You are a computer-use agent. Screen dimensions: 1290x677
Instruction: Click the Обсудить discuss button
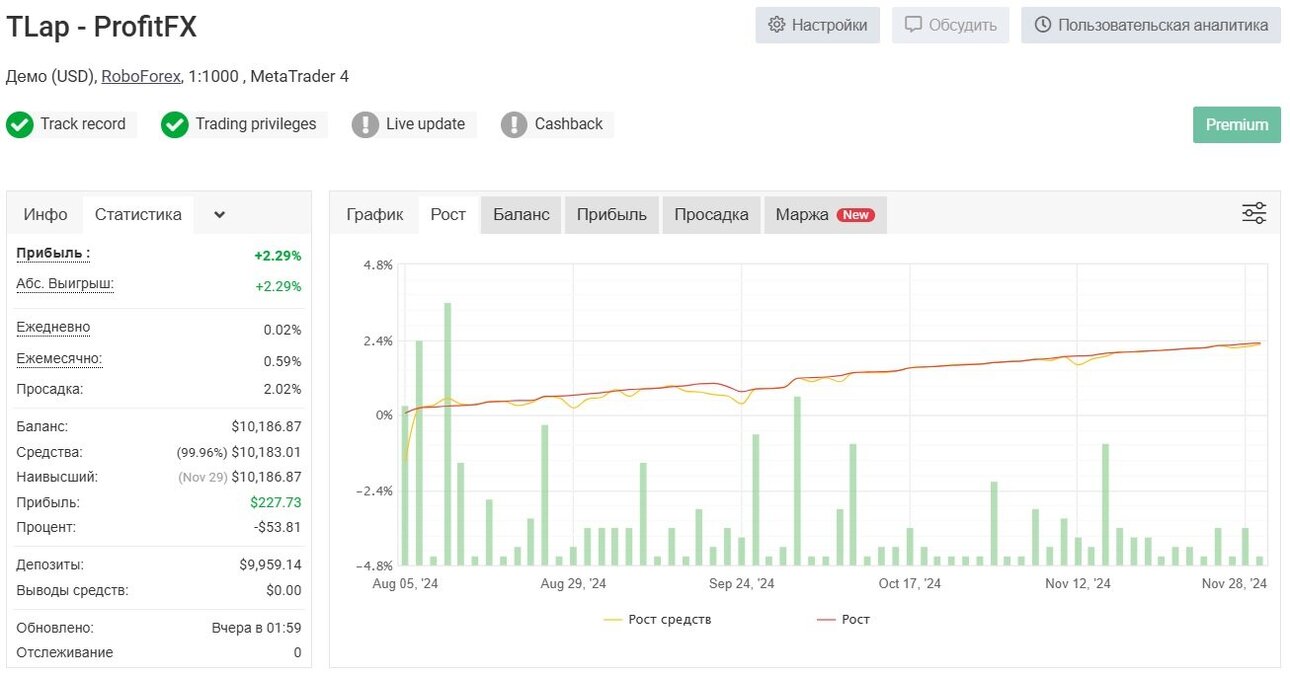coord(951,25)
